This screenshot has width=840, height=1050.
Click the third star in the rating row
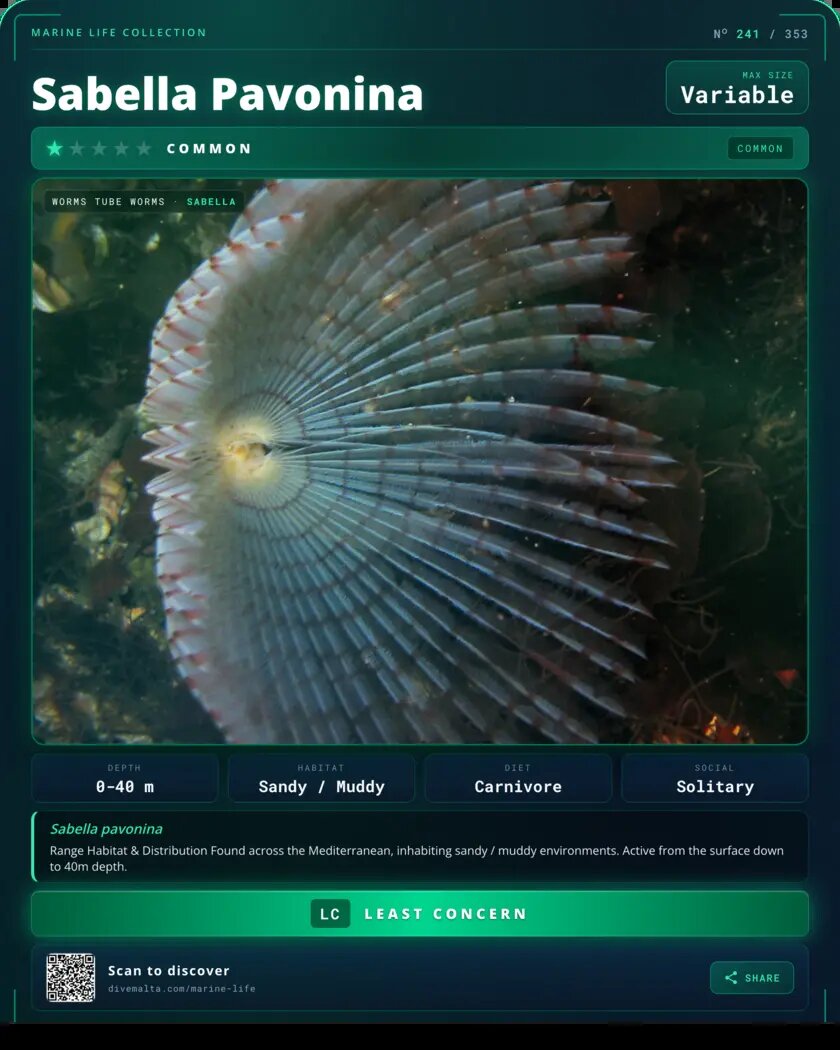tap(100, 148)
